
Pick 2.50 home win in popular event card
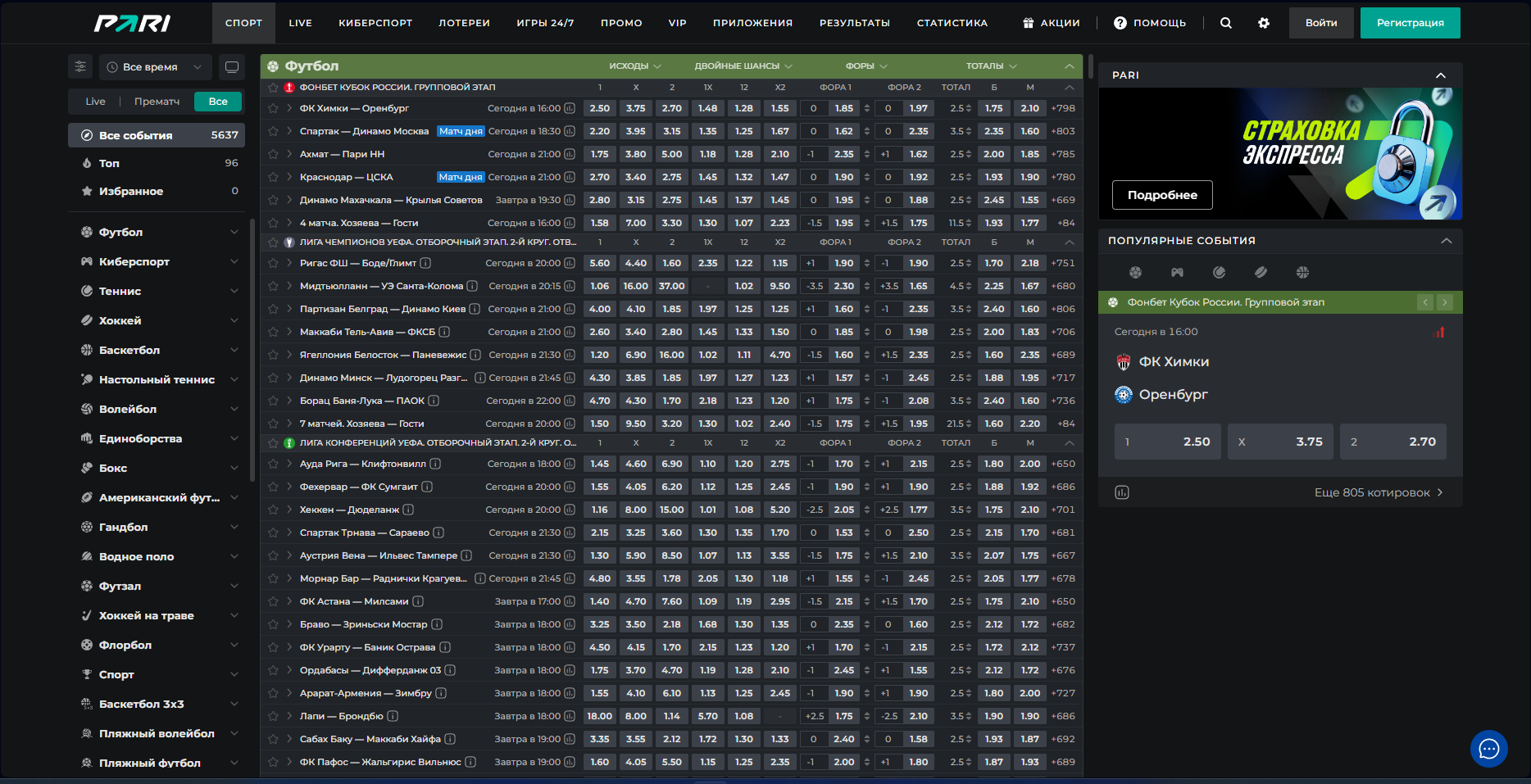(x=1168, y=442)
